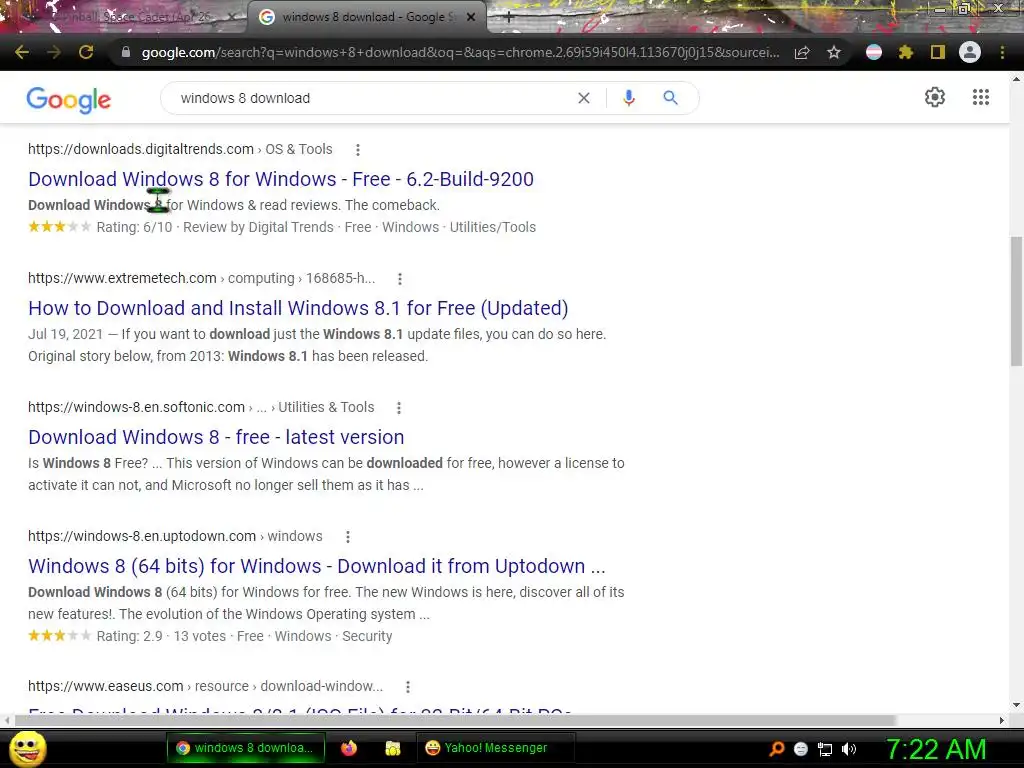Viewport: 1024px width, 768px height.
Task: Click the extremetech.com URL breadcrumb
Action: coord(201,278)
